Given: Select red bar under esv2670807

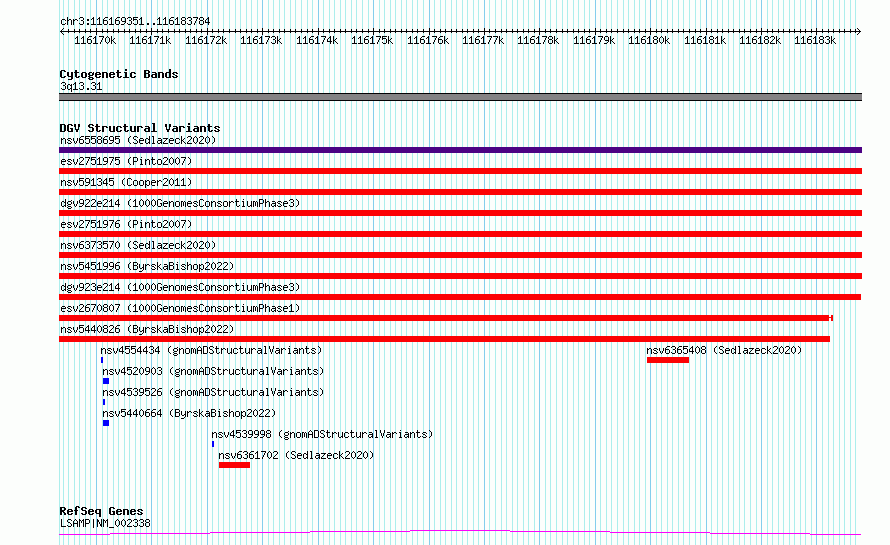Looking at the screenshot, I should tap(446, 318).
